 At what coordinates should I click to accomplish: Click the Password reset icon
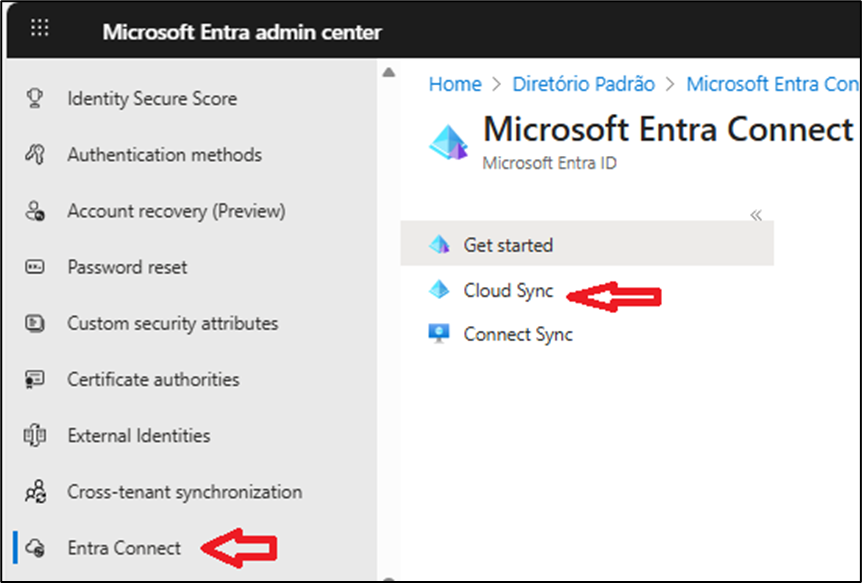35,268
